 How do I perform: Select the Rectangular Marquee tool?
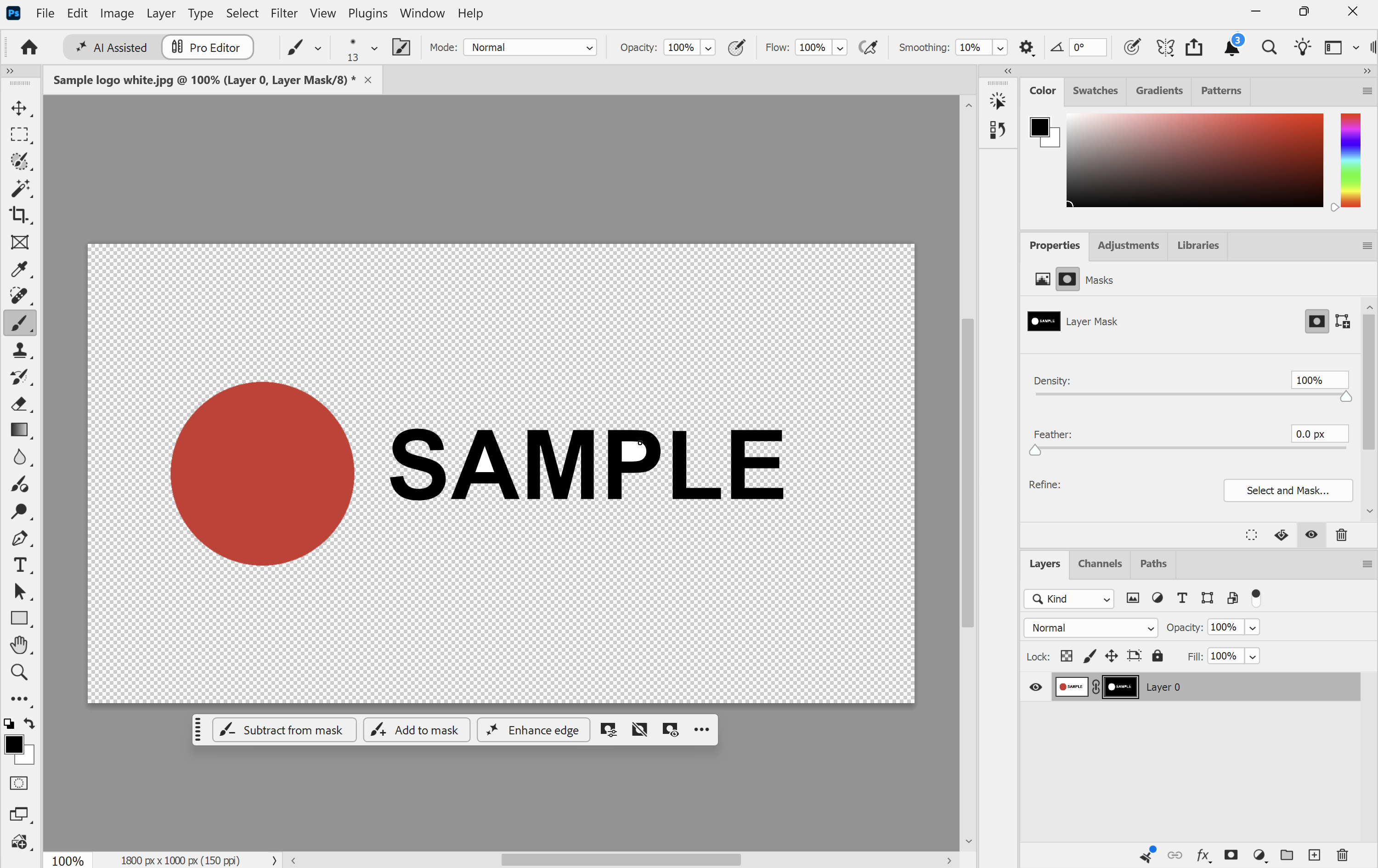(19, 135)
